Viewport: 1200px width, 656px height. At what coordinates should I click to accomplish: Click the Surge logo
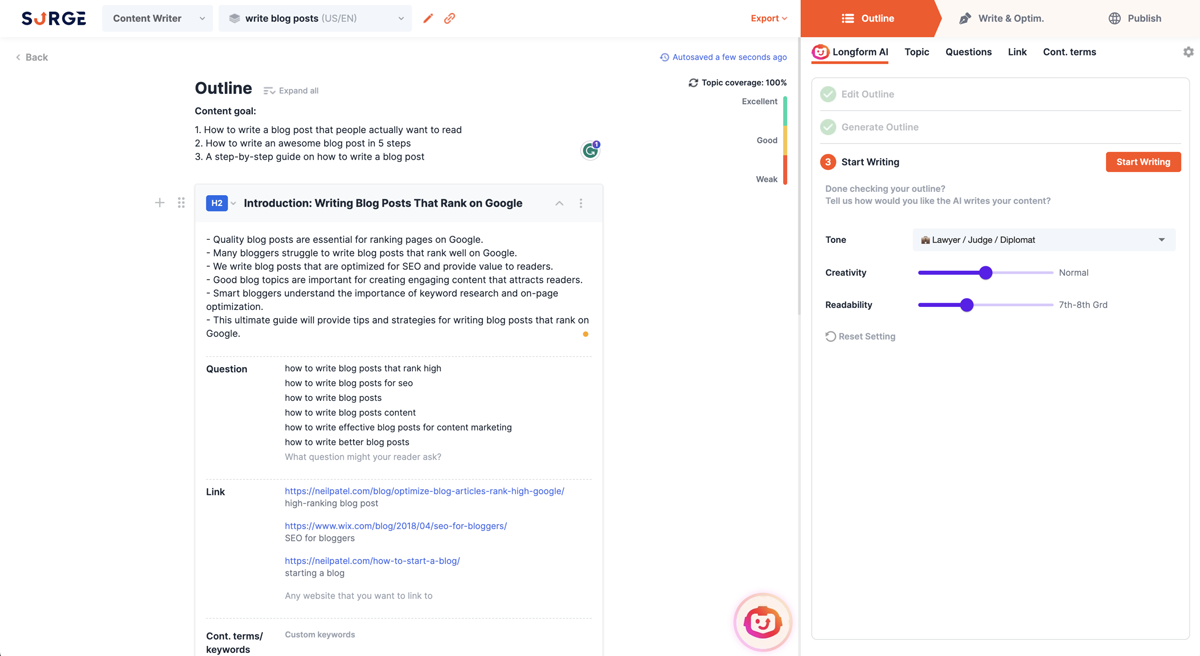(x=54, y=18)
